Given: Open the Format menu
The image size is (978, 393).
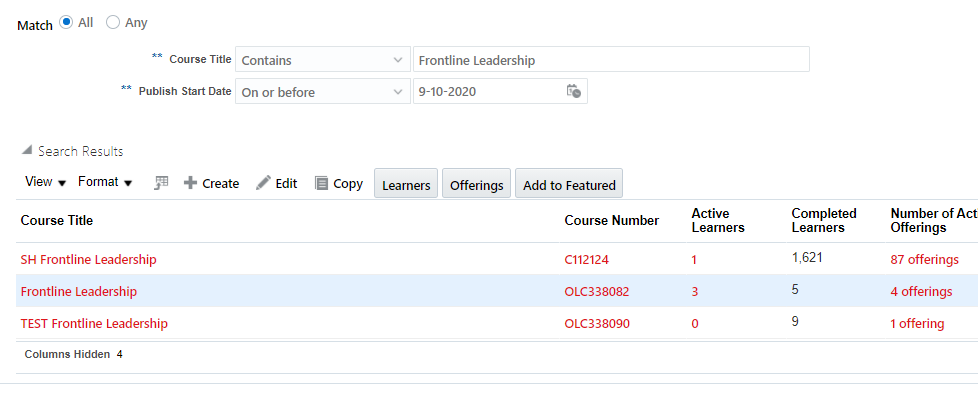Looking at the screenshot, I should pos(105,182).
